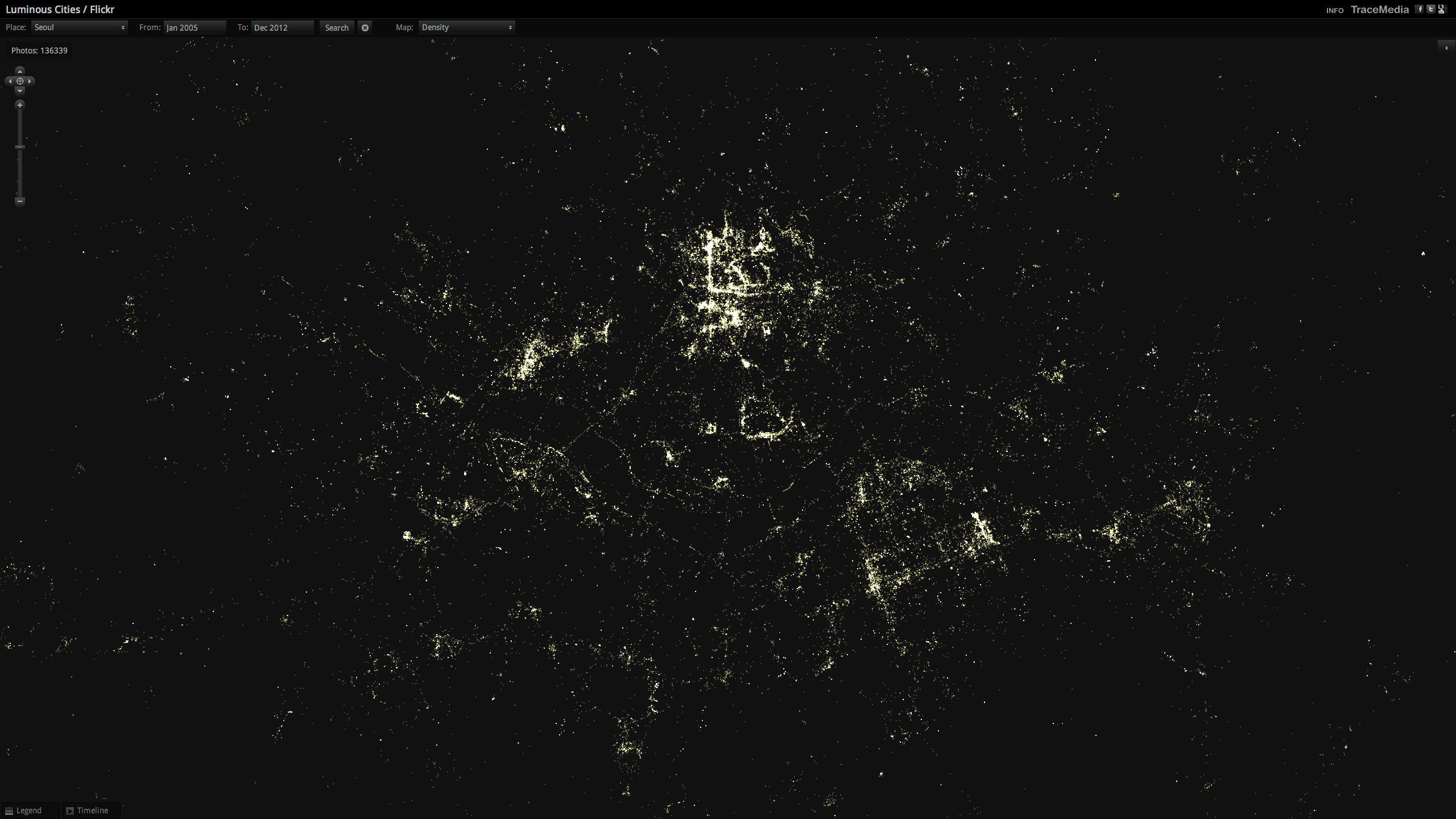Pan the map left with arrow

click(10, 81)
